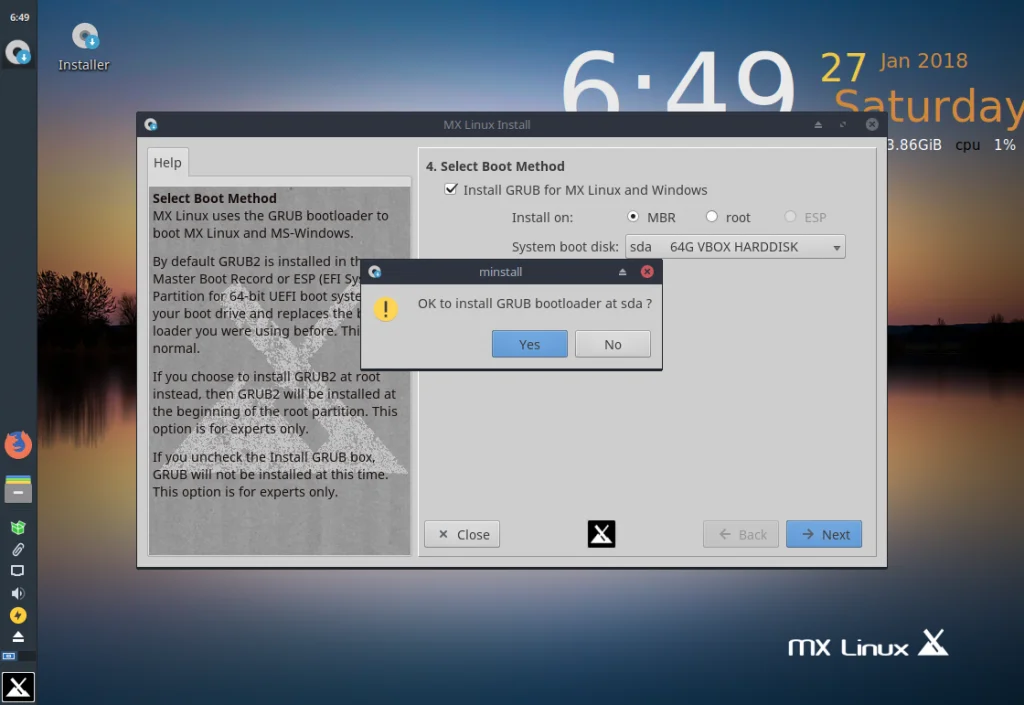Click the MX logo in the installer

click(x=601, y=534)
